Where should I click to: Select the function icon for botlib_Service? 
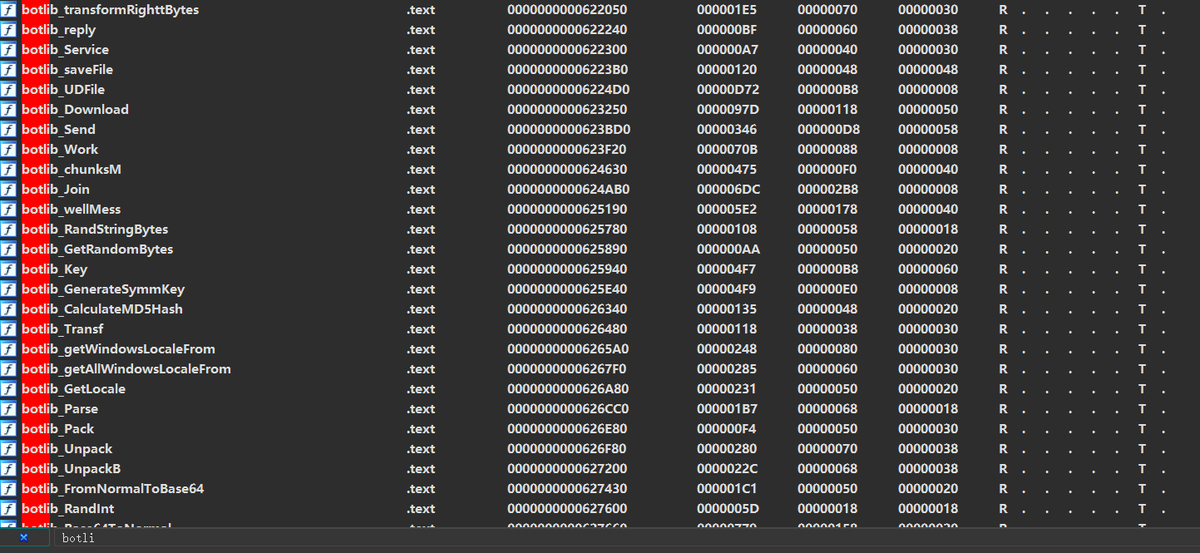point(9,49)
